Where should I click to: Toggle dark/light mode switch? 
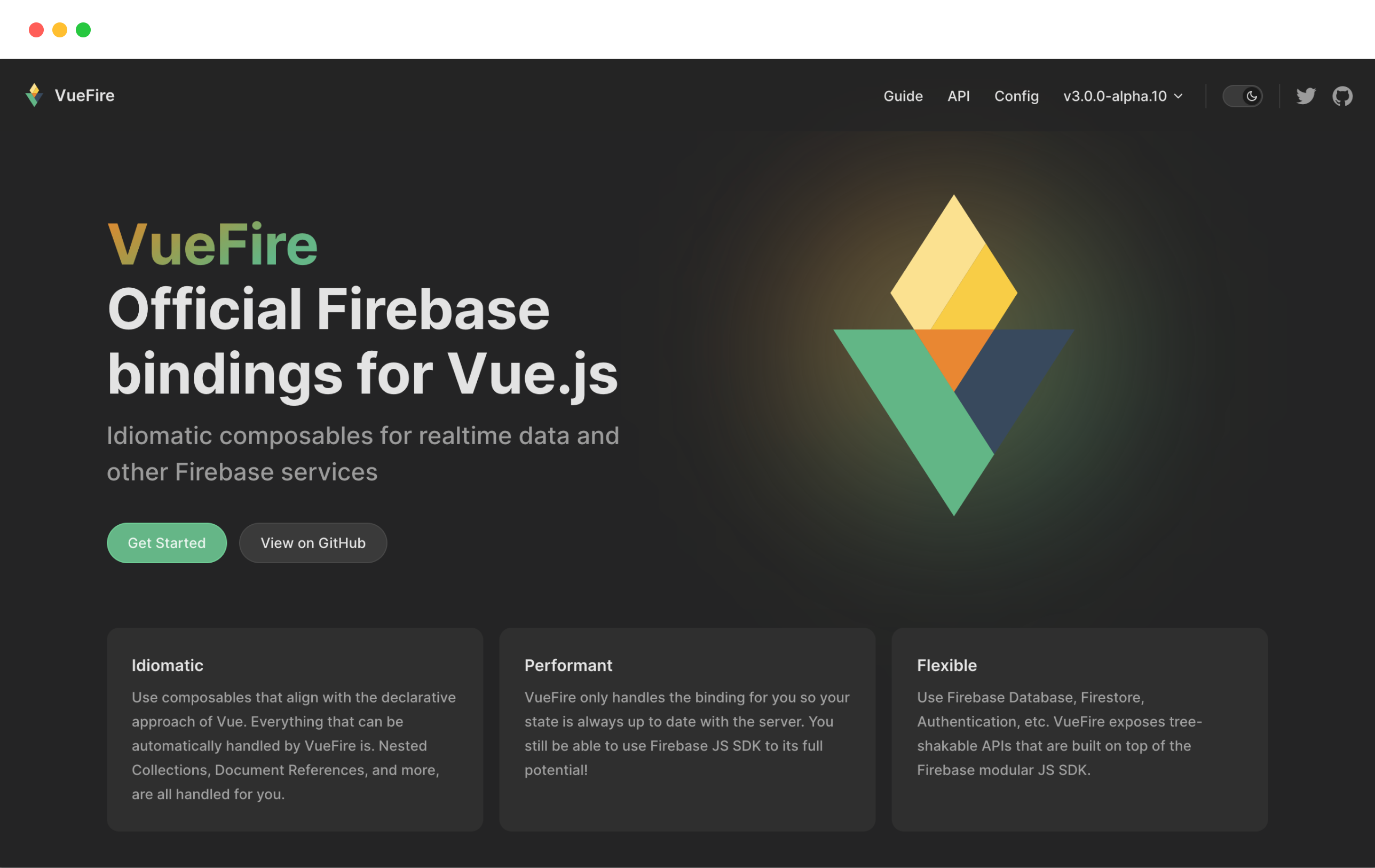click(1243, 96)
